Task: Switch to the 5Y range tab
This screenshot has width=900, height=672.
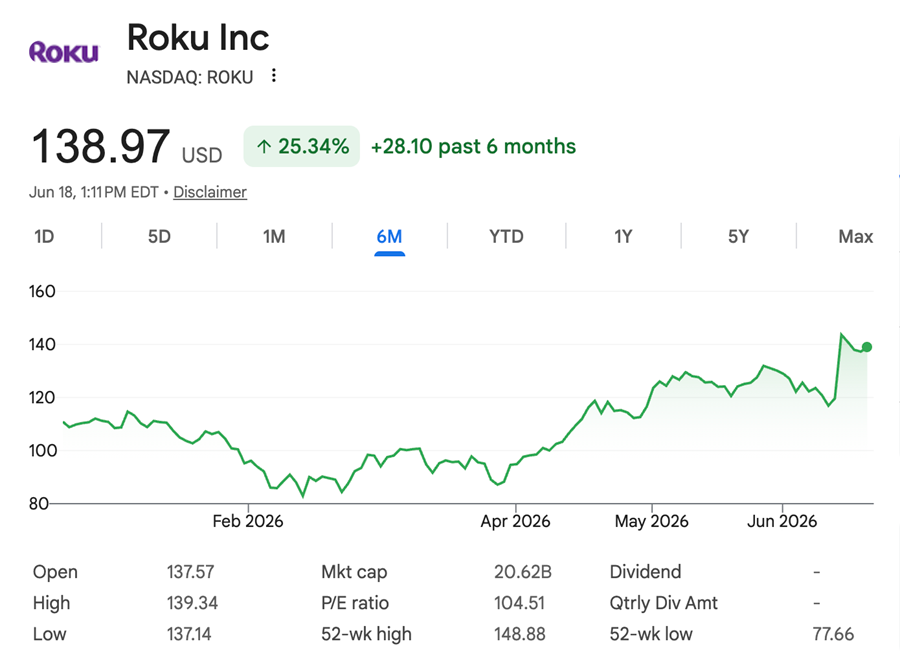Action: (x=739, y=236)
